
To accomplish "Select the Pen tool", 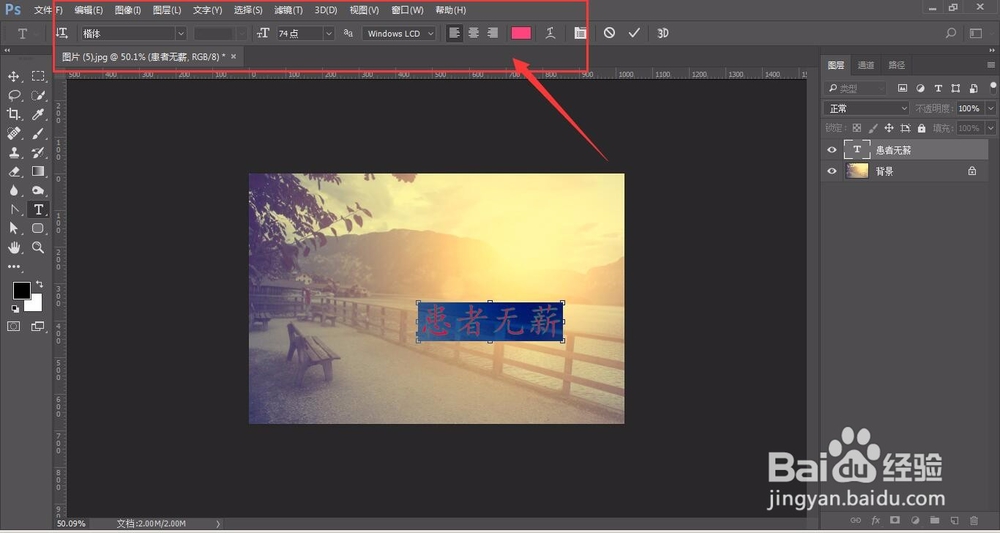I will pyautogui.click(x=13, y=209).
